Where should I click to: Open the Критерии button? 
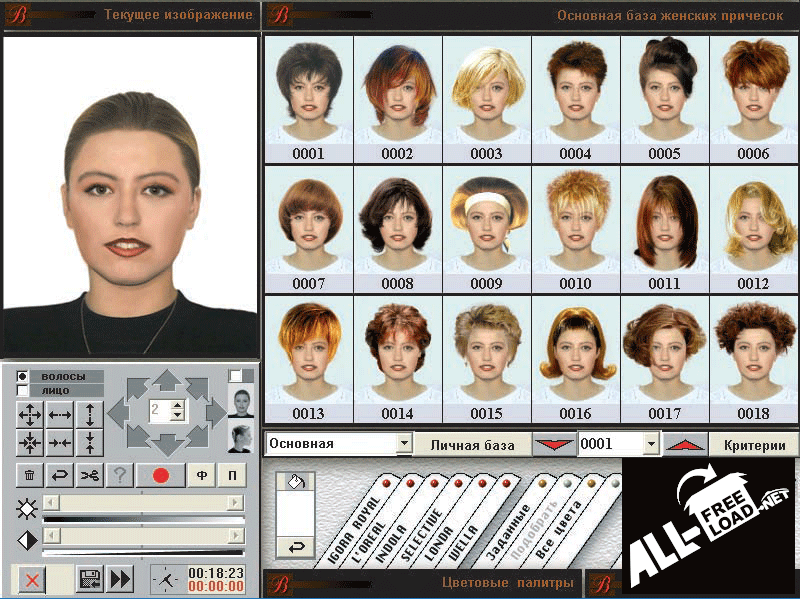pos(755,444)
